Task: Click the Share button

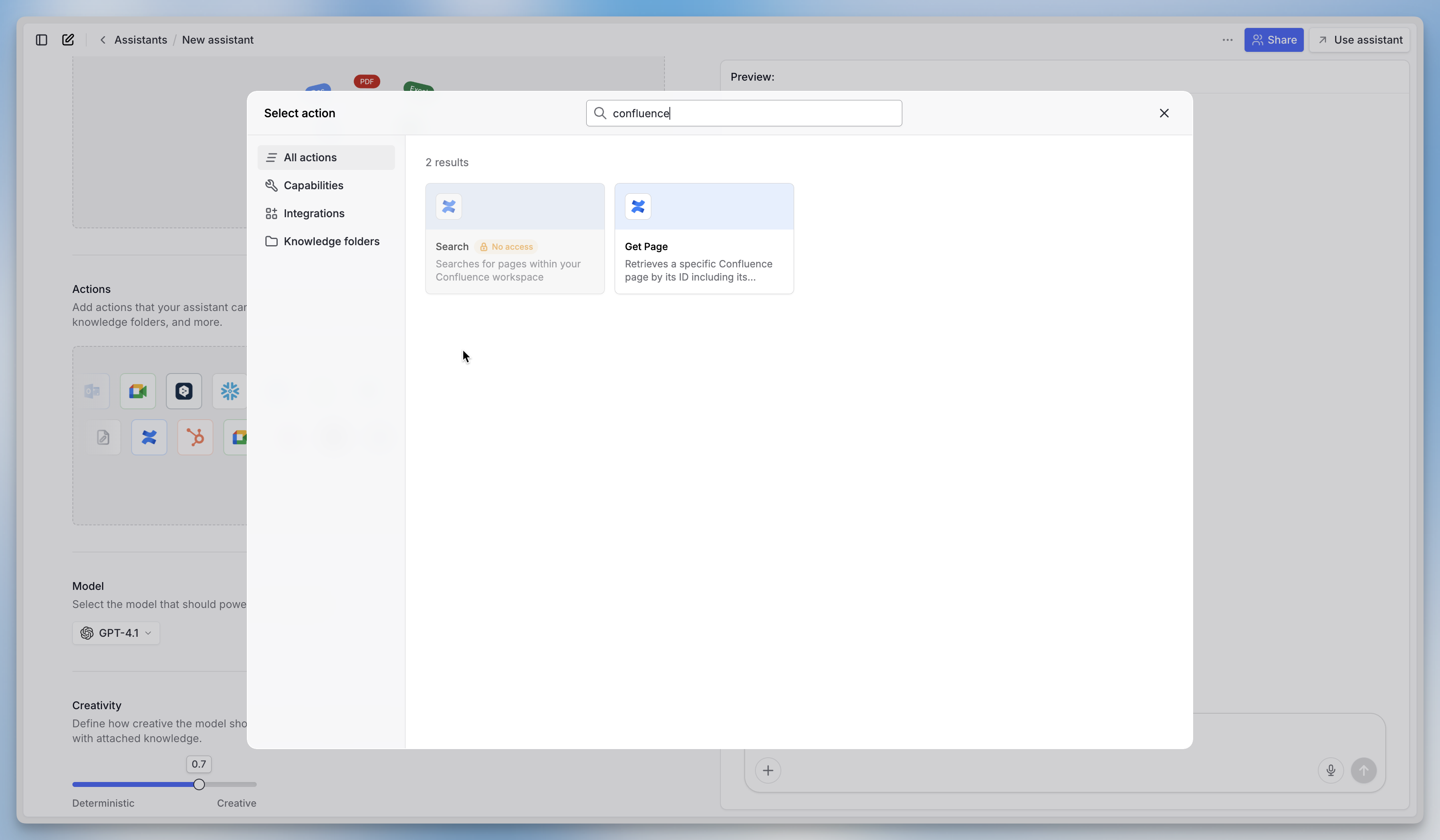Action: (x=1274, y=40)
